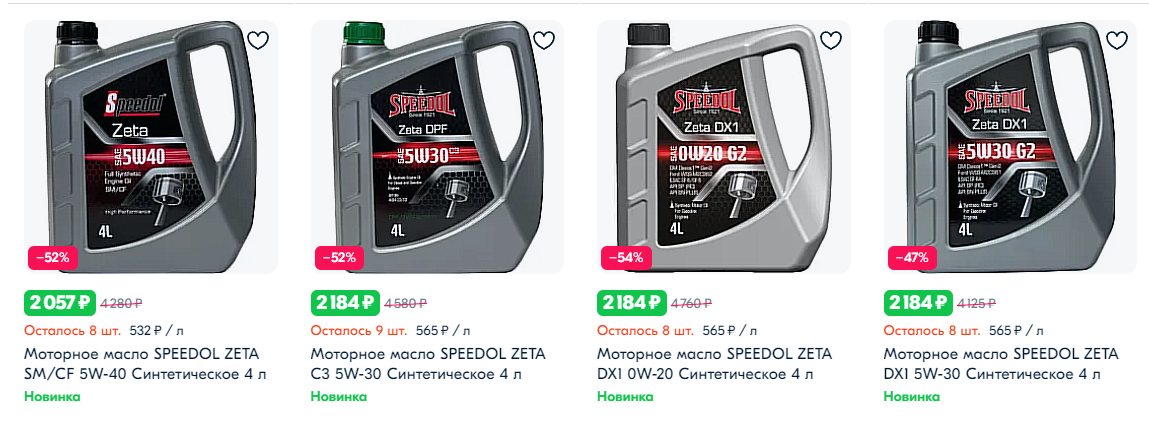Toggle heart on Zeta DX1 0W-20 product
Image resolution: width=1149 pixels, height=421 pixels.
(x=830, y=40)
